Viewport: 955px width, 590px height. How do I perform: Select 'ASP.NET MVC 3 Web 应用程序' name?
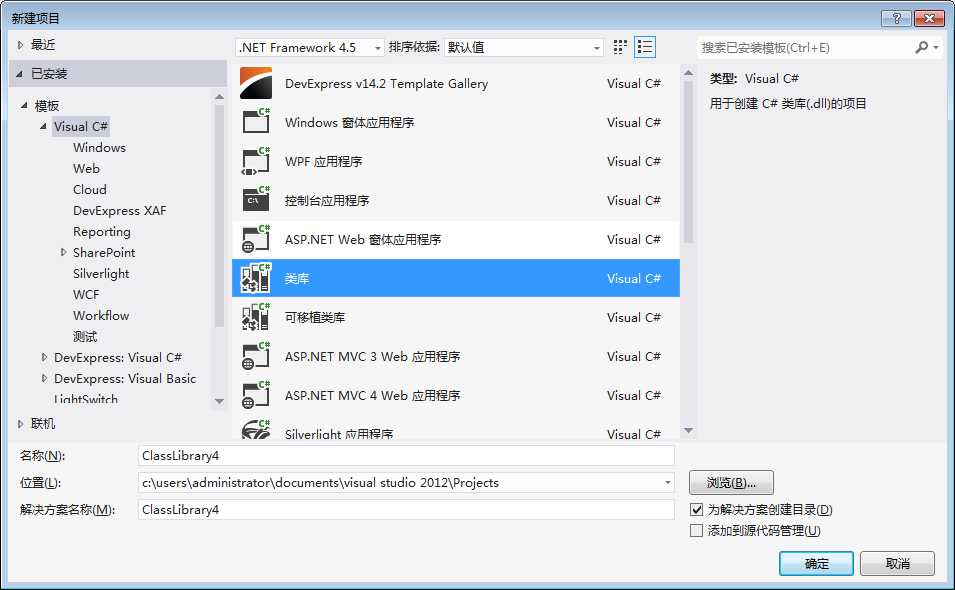(x=372, y=356)
